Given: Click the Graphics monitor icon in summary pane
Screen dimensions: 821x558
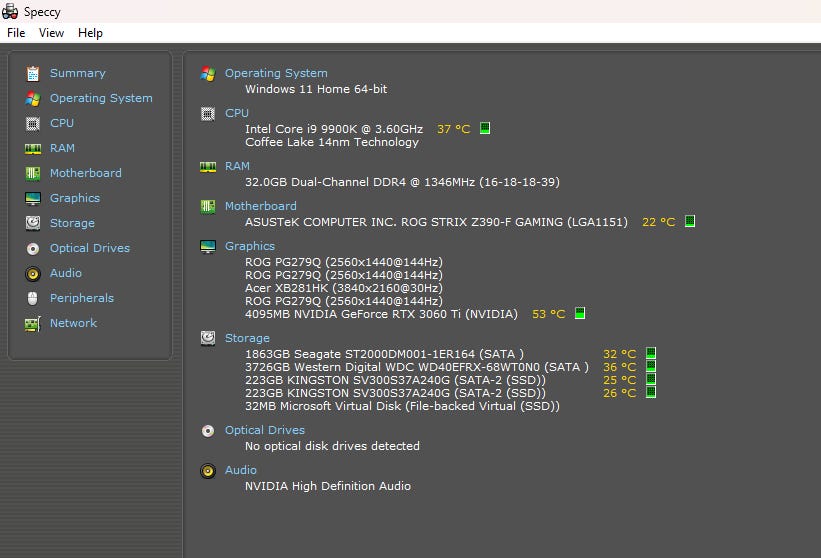Looking at the screenshot, I should coord(208,247).
